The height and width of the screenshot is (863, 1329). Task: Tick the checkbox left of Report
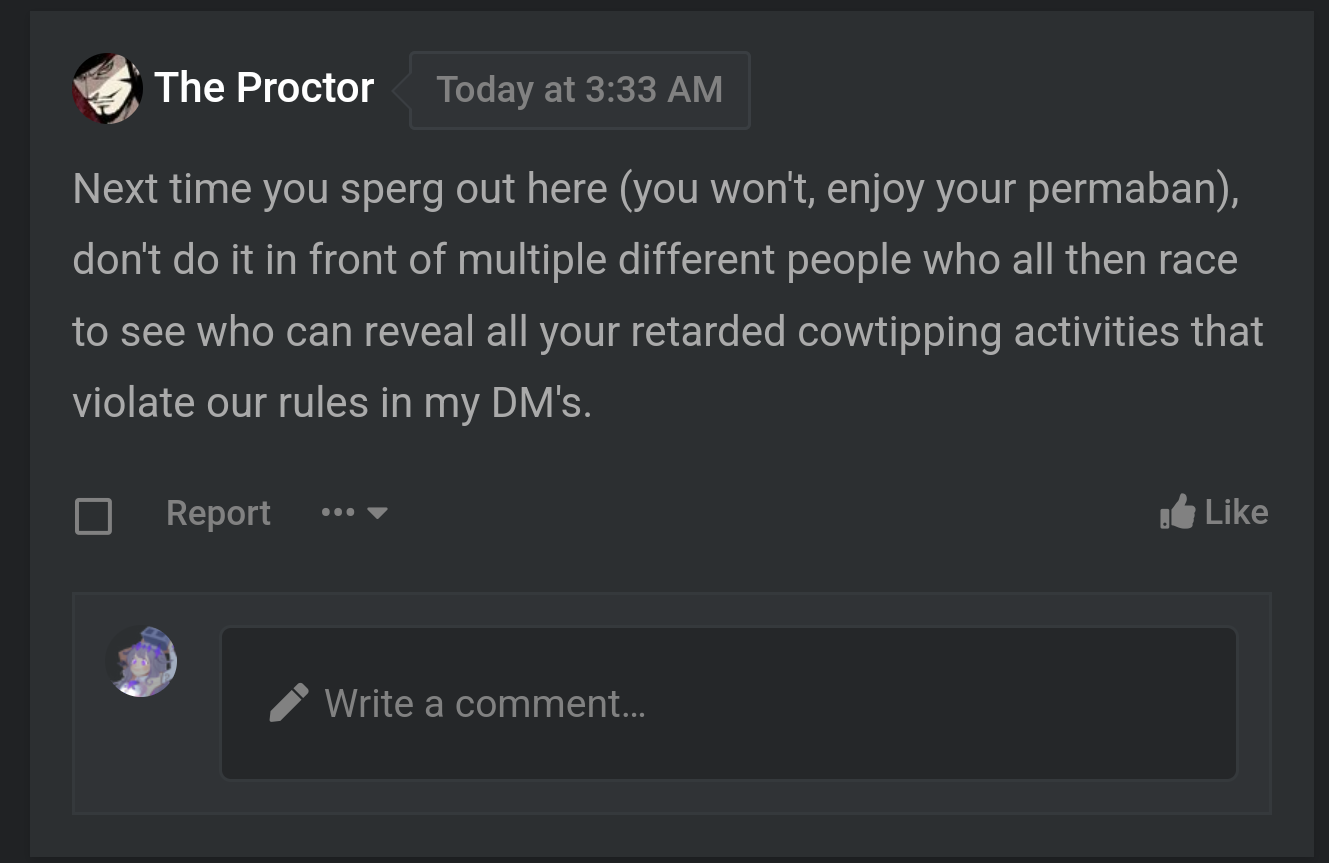tap(93, 516)
